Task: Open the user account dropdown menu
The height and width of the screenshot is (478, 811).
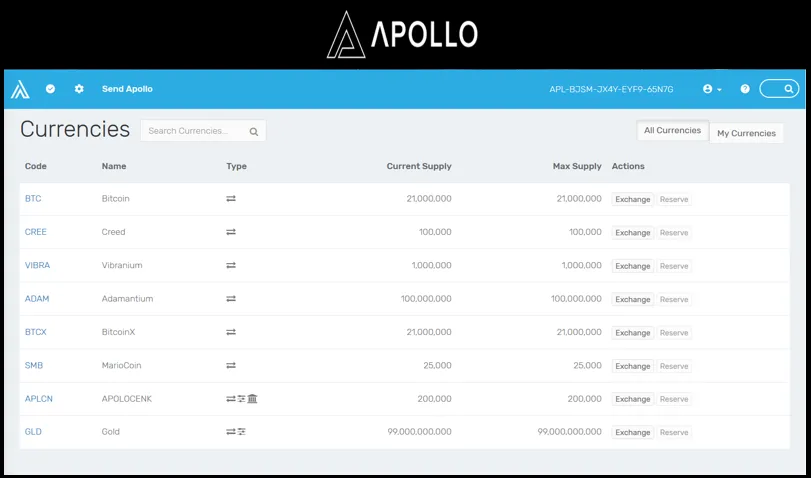Action: point(712,89)
